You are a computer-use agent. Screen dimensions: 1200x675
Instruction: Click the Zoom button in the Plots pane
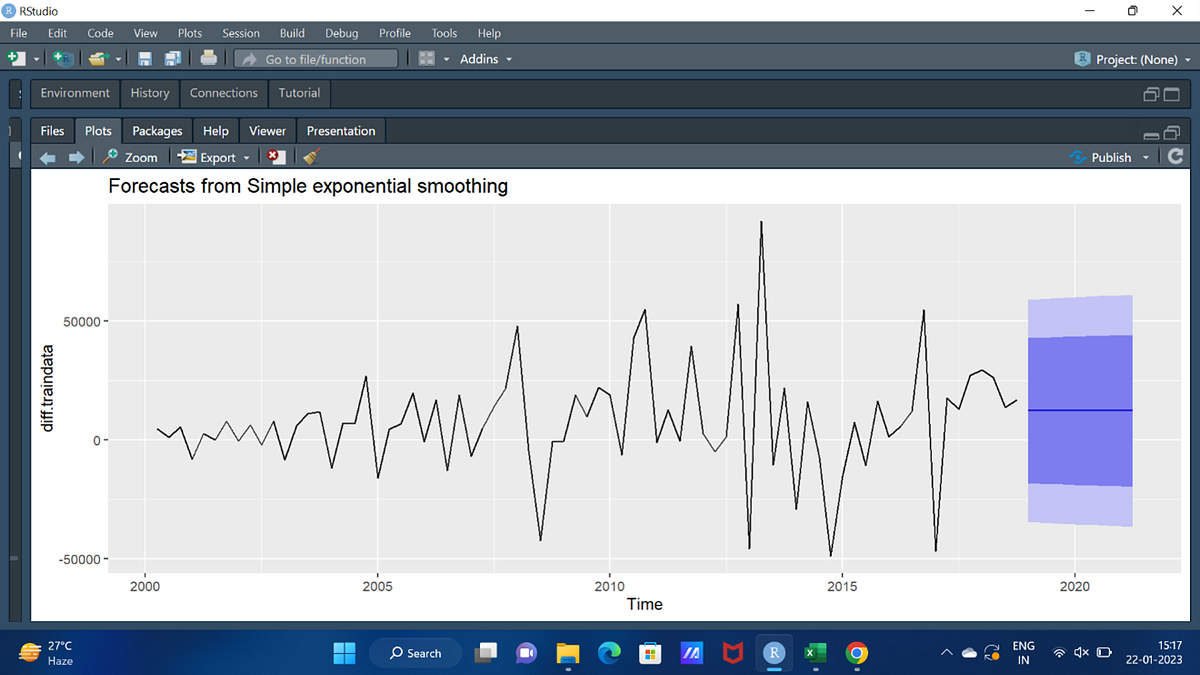(131, 156)
